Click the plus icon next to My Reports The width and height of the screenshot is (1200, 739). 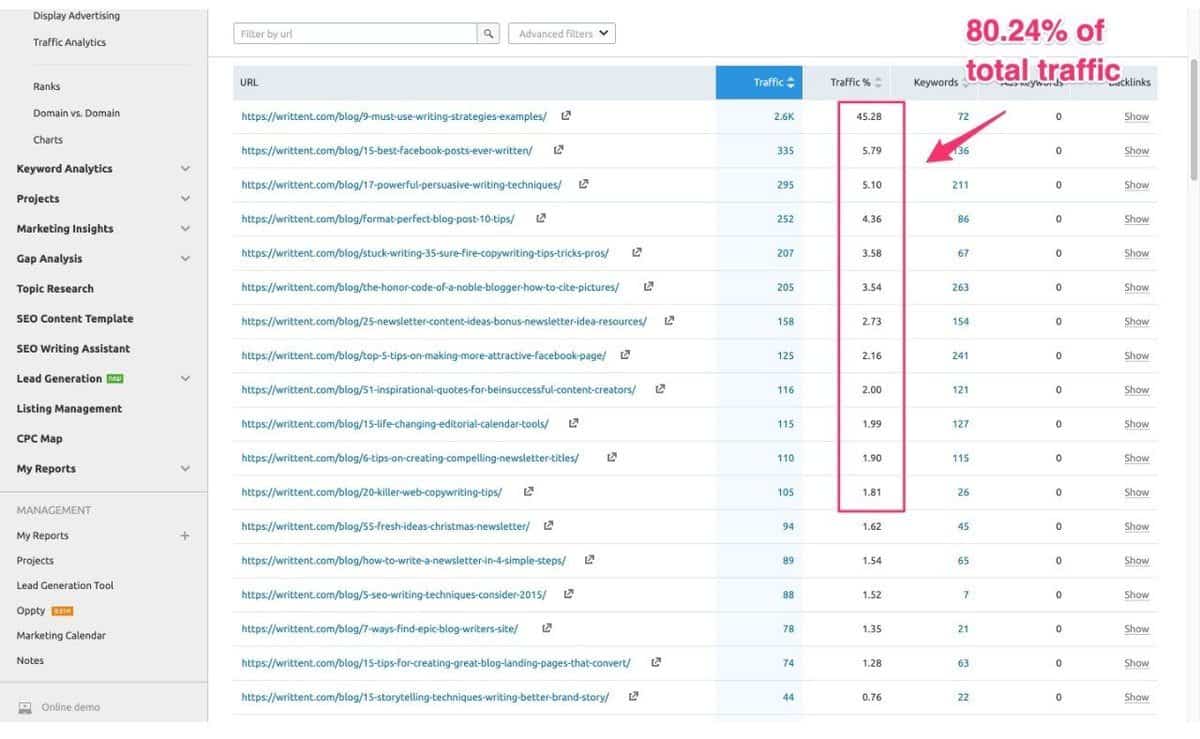[185, 536]
